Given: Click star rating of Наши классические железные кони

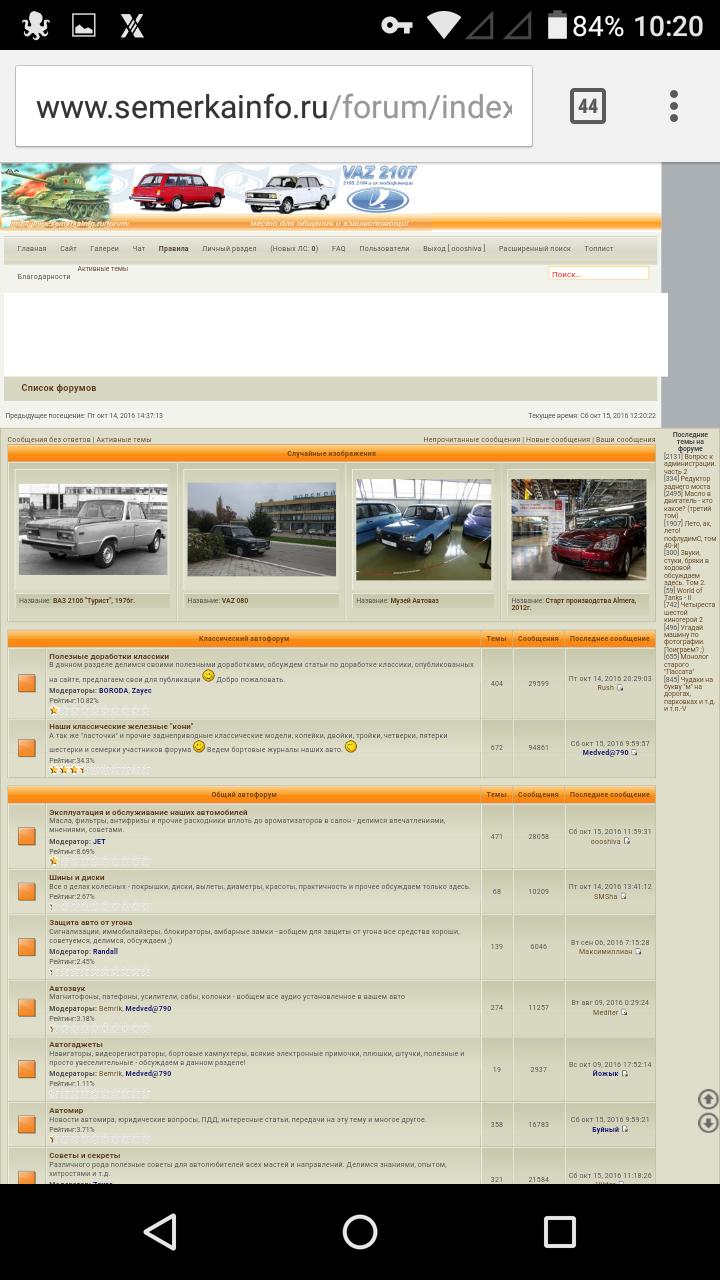Looking at the screenshot, I should coord(99,770).
